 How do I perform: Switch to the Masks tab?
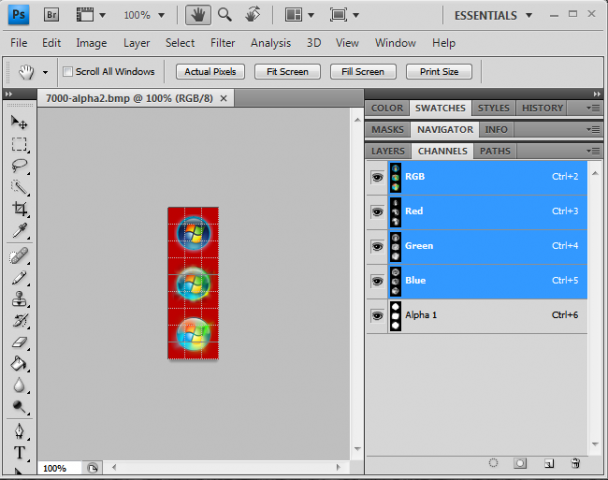pyautogui.click(x=387, y=129)
